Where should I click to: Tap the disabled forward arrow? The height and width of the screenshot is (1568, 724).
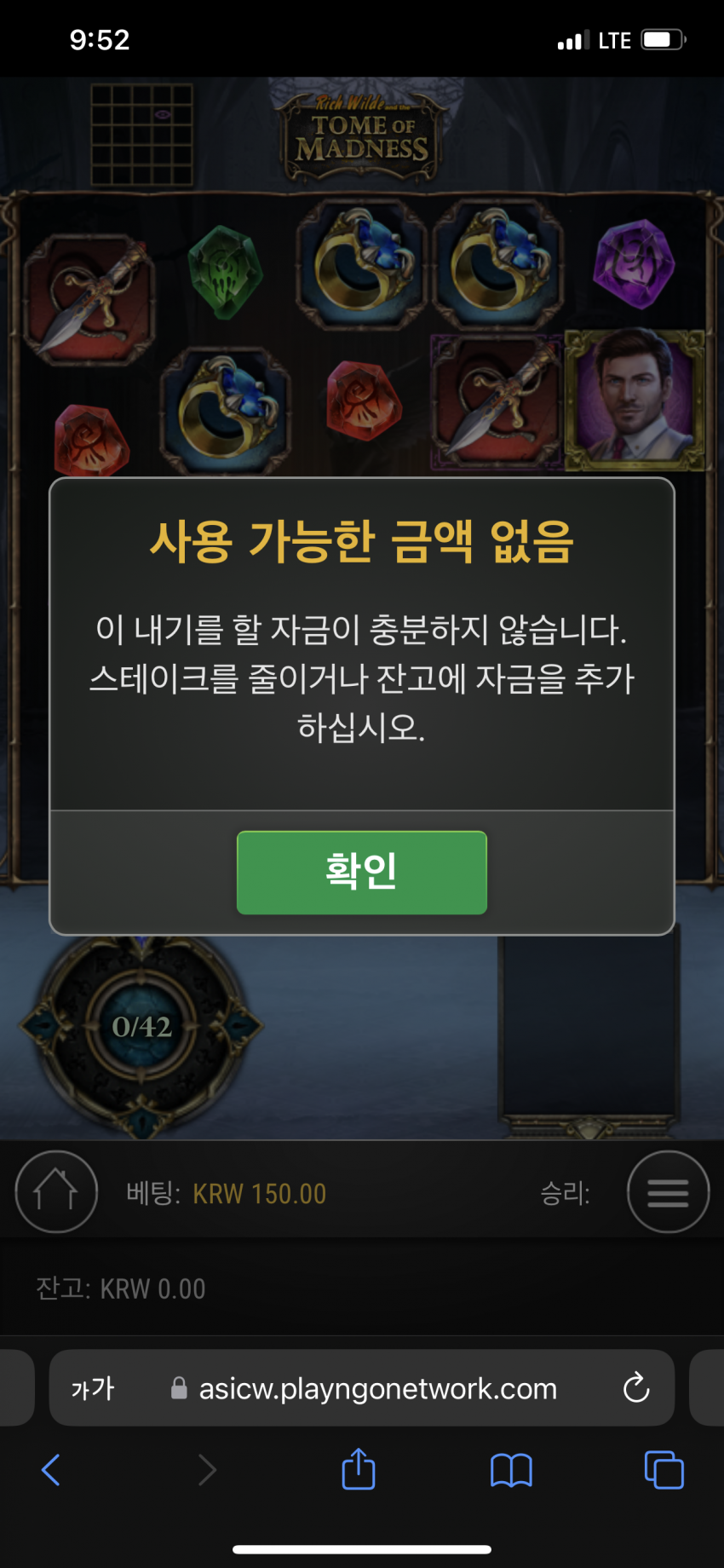coord(207,1470)
